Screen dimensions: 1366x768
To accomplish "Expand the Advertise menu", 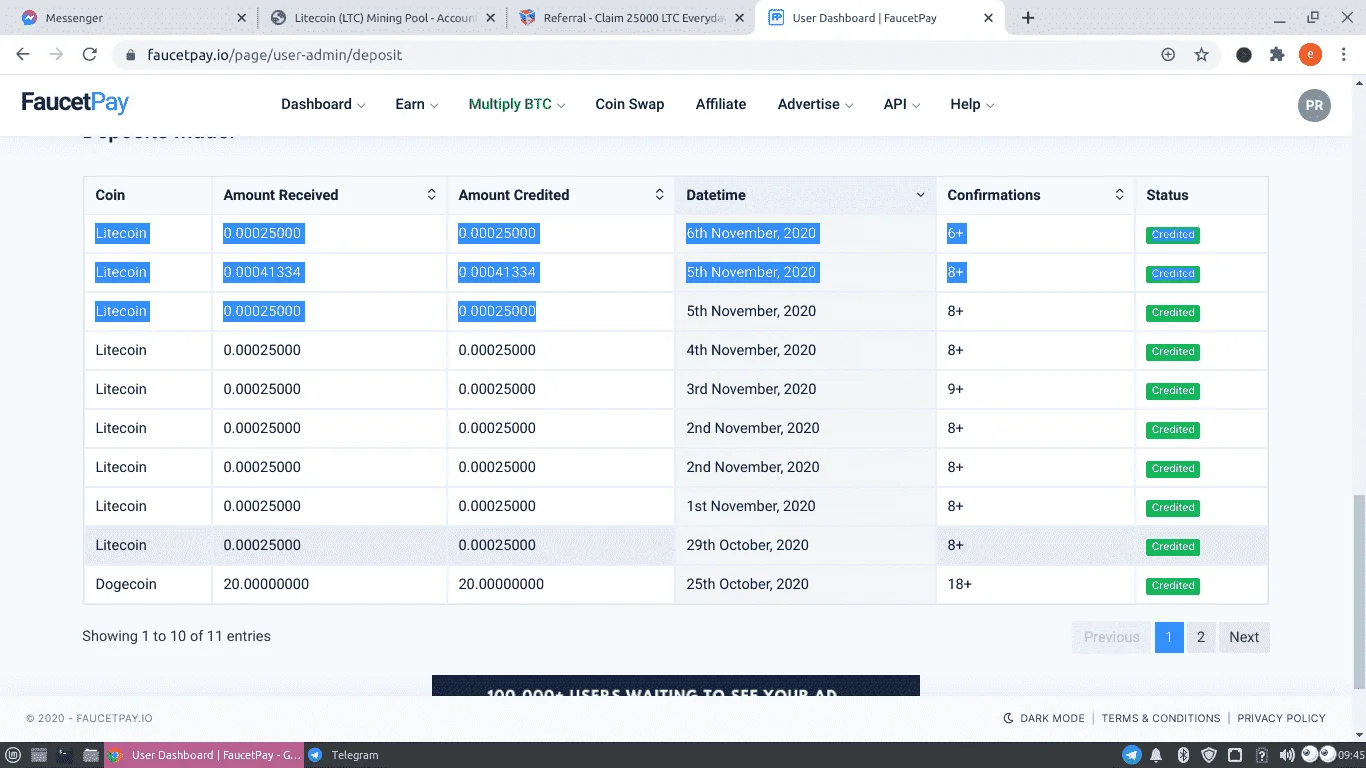I will click(815, 104).
